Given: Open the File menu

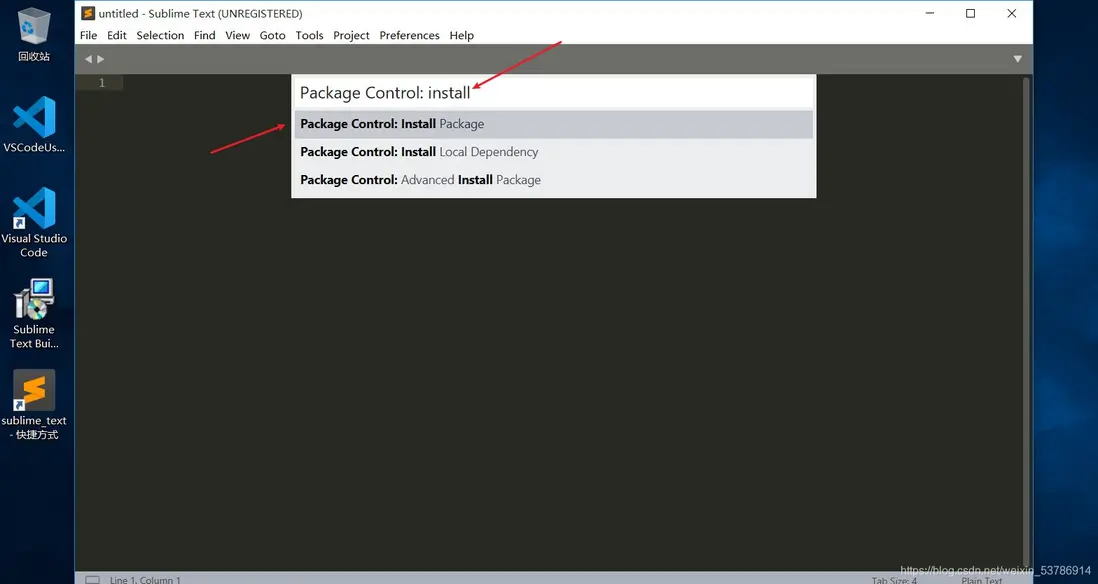Looking at the screenshot, I should point(88,35).
